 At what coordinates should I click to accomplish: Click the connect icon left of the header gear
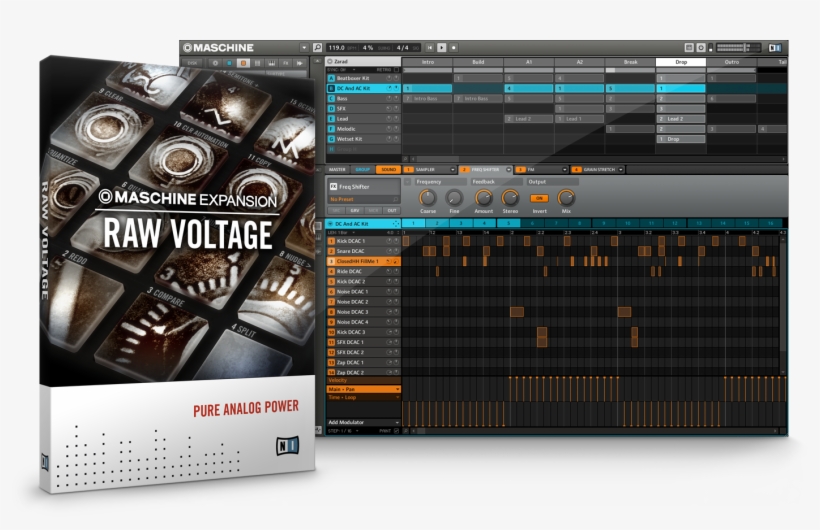pos(689,48)
